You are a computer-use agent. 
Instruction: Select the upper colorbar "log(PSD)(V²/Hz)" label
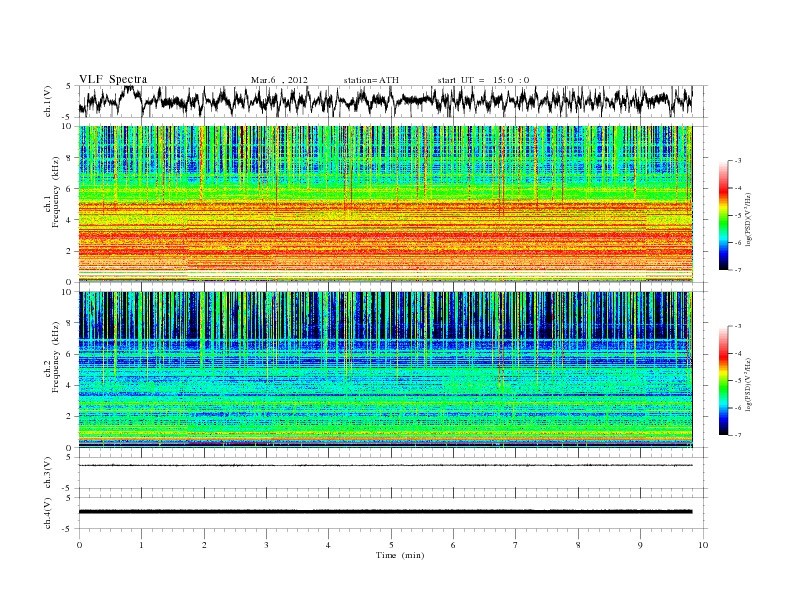pyautogui.click(x=749, y=220)
